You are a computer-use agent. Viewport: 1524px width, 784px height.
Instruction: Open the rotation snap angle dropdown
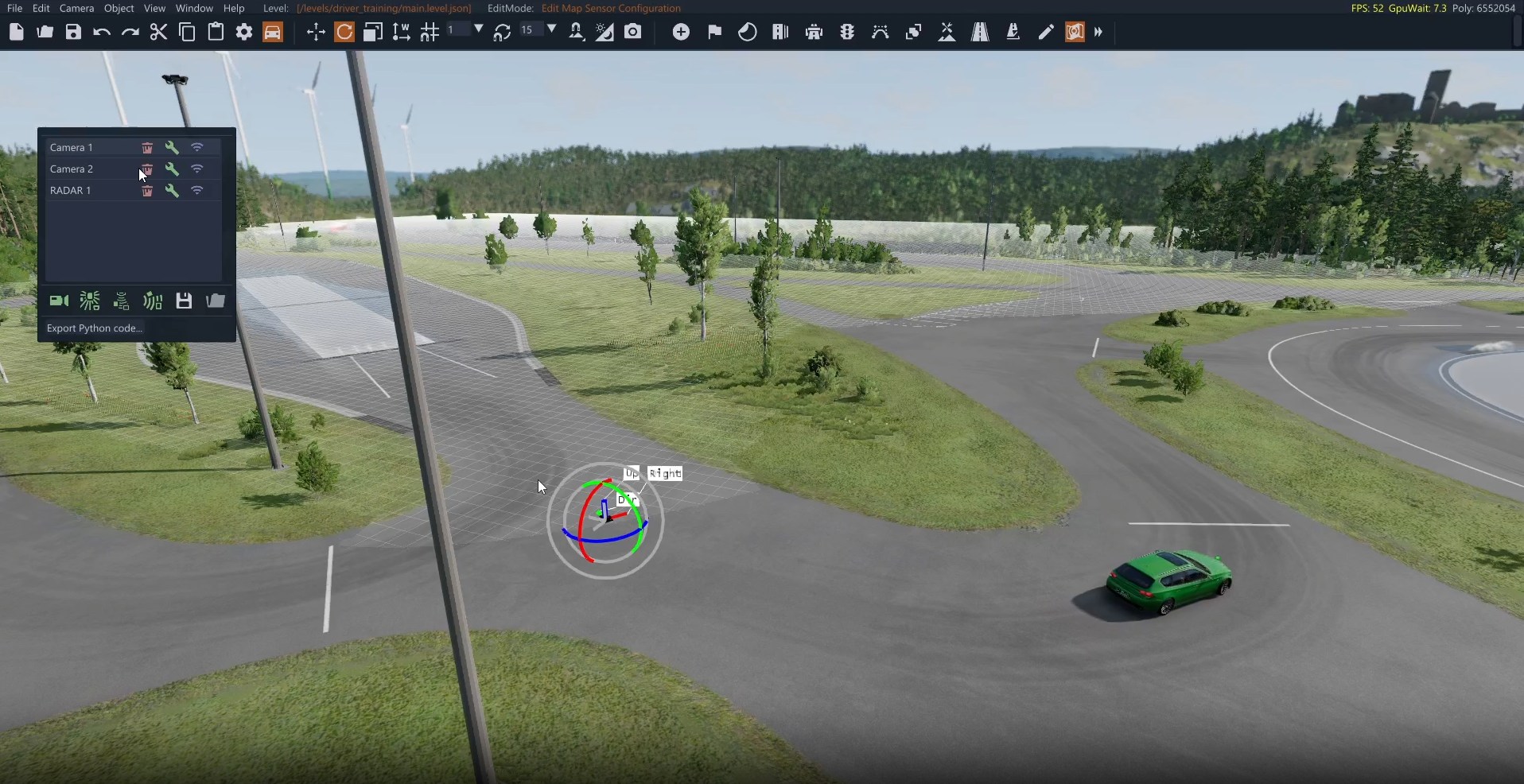pyautogui.click(x=552, y=30)
